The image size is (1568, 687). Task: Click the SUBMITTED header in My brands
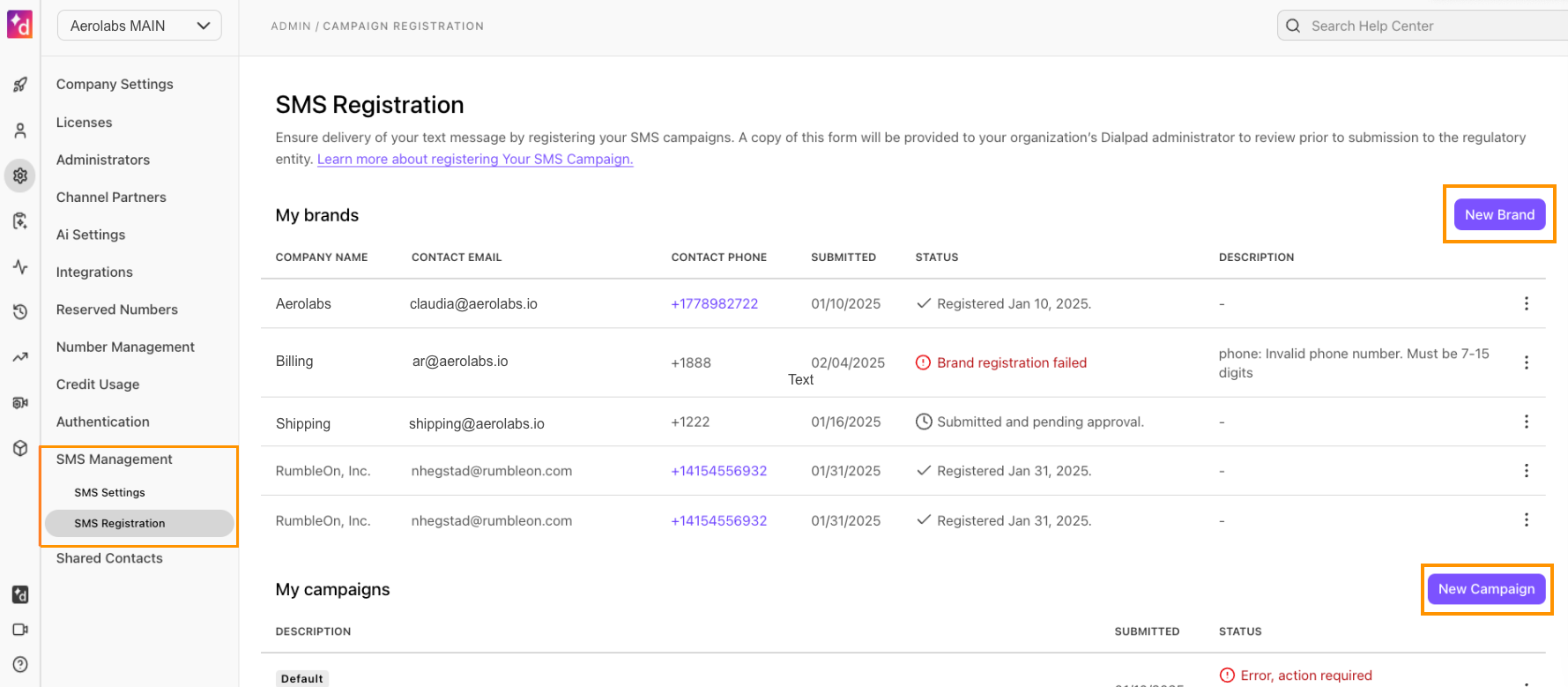(x=843, y=258)
